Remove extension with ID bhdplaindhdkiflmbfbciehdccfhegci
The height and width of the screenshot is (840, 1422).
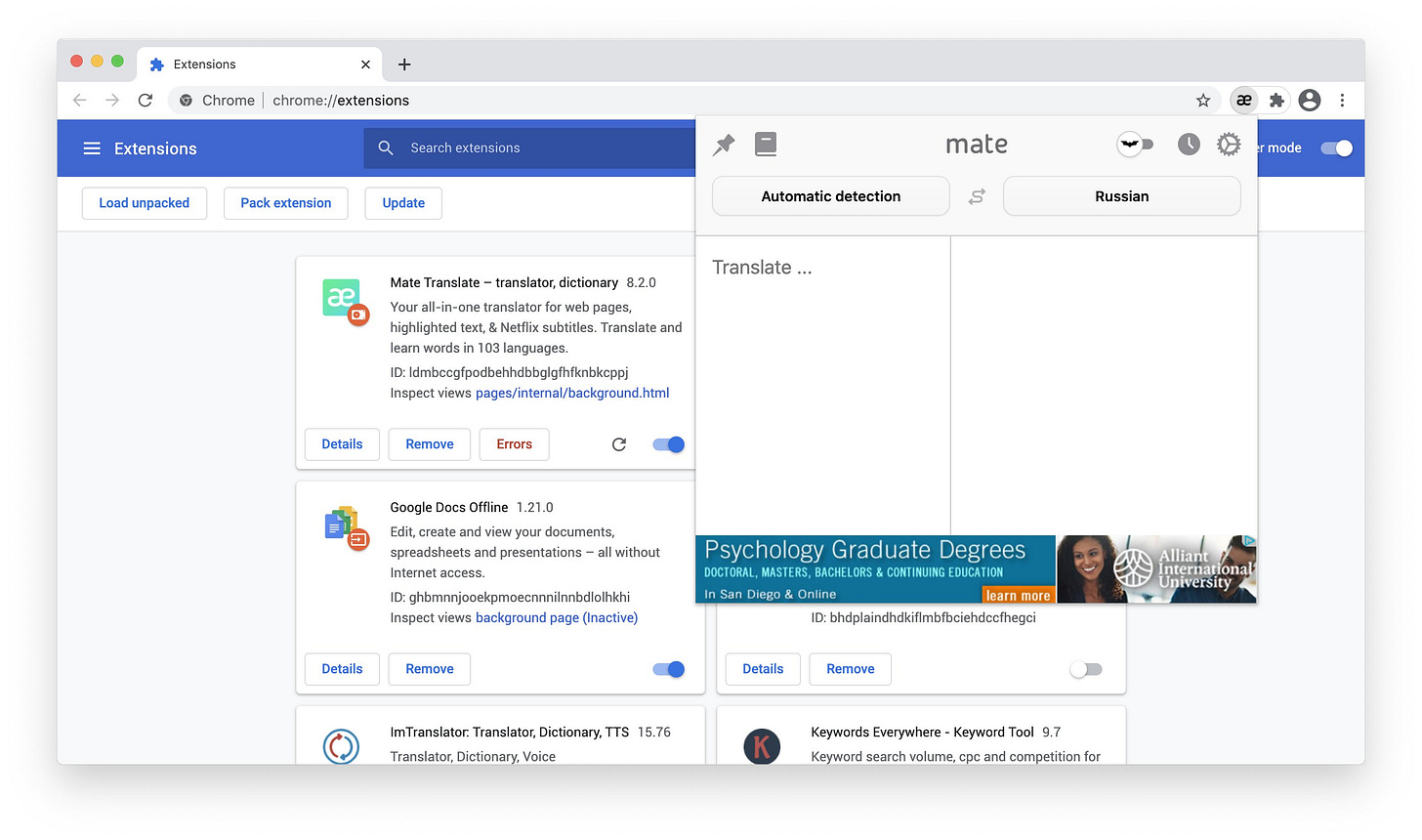pos(851,669)
